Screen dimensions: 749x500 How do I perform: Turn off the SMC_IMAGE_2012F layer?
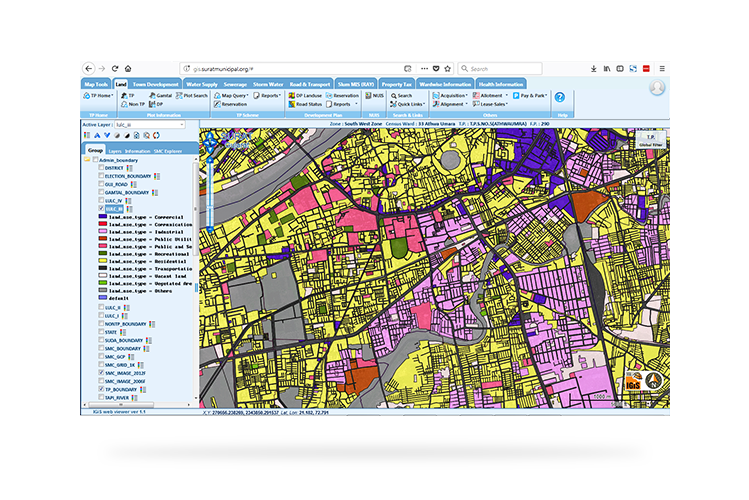point(101,372)
